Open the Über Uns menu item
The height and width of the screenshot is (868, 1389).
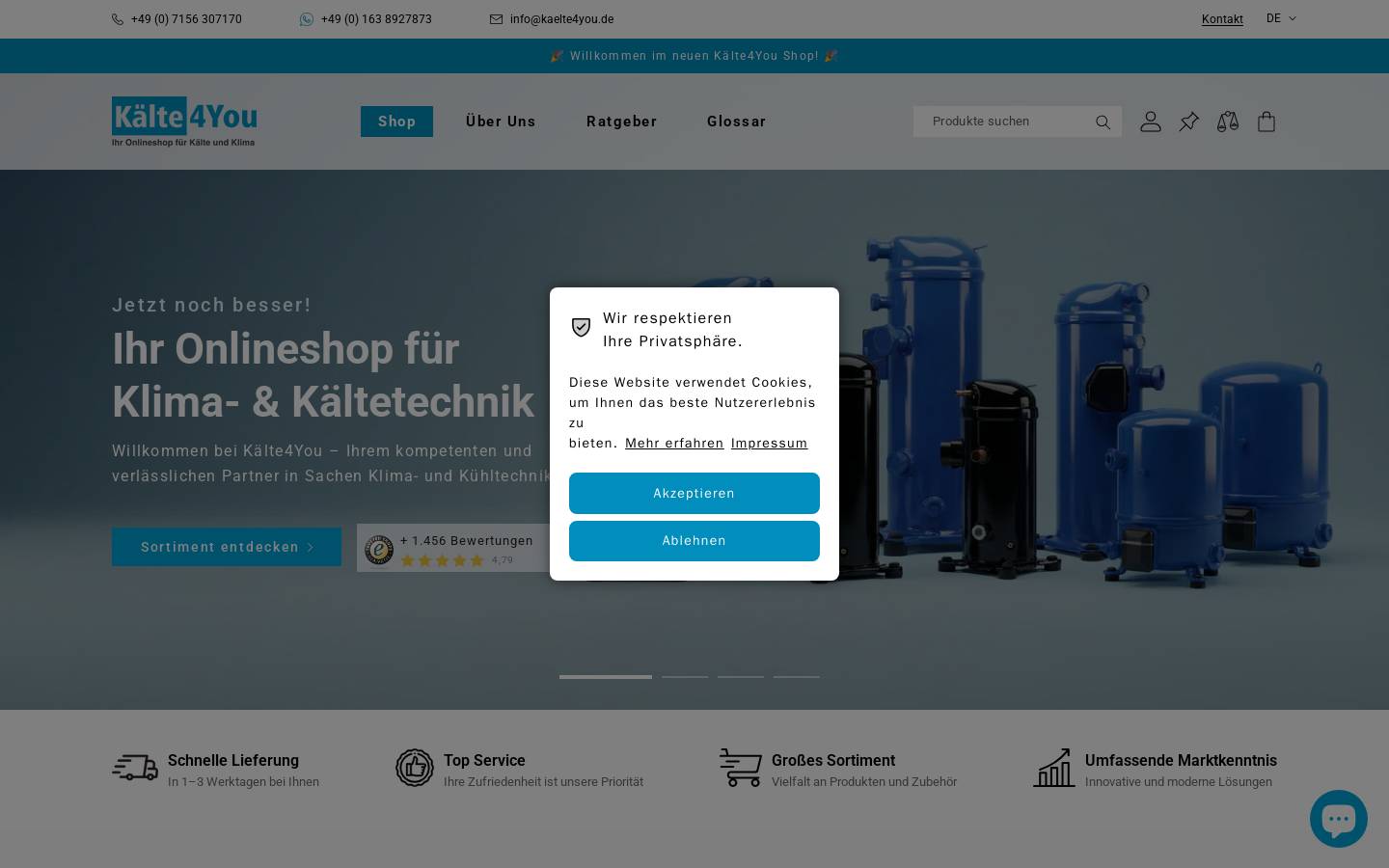501,122
